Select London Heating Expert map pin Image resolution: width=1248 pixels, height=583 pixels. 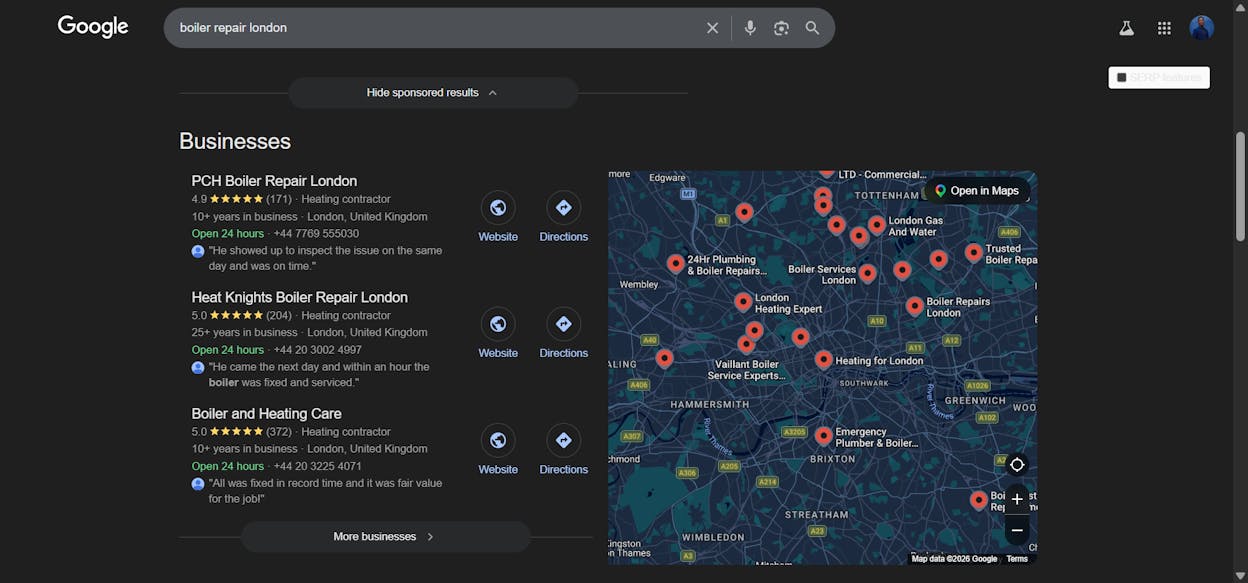(743, 302)
